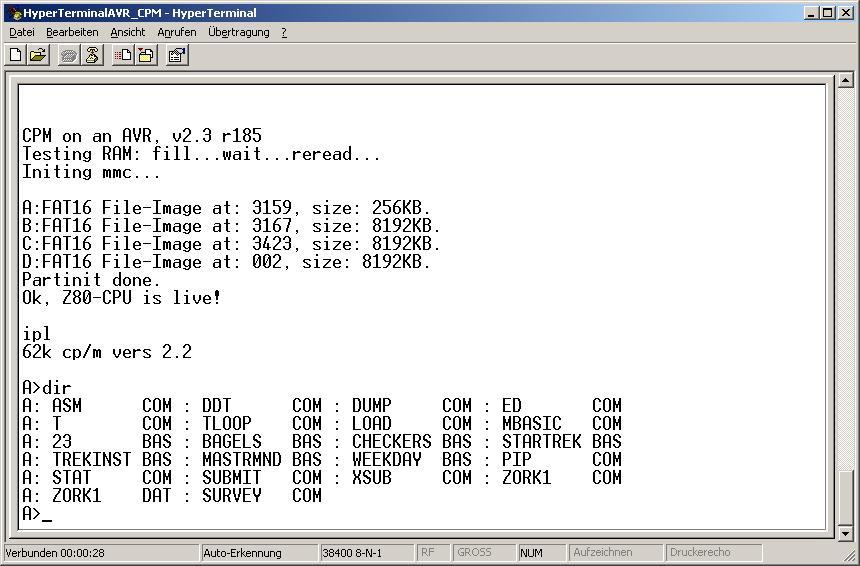Open the Übertragung menu
Viewport: 860px width, 566px height.
pyautogui.click(x=239, y=32)
